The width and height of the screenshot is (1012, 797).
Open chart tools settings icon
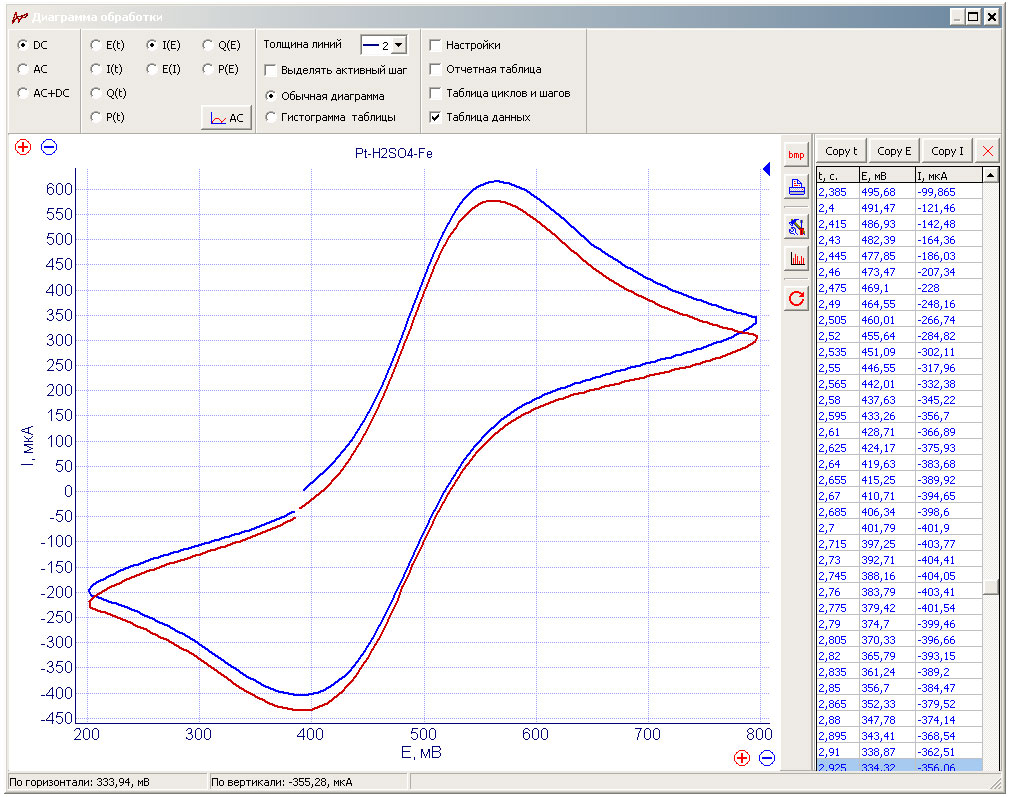pos(796,227)
